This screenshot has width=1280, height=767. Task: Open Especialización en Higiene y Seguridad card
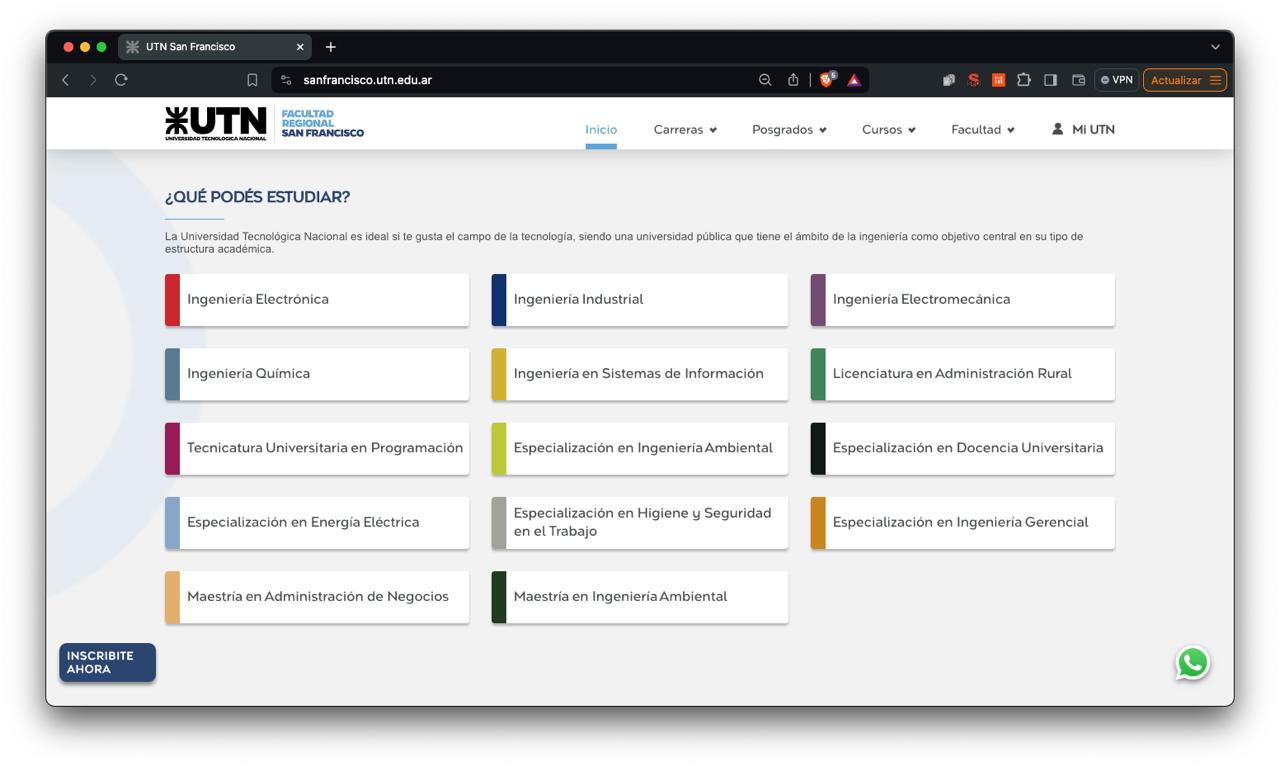point(640,523)
